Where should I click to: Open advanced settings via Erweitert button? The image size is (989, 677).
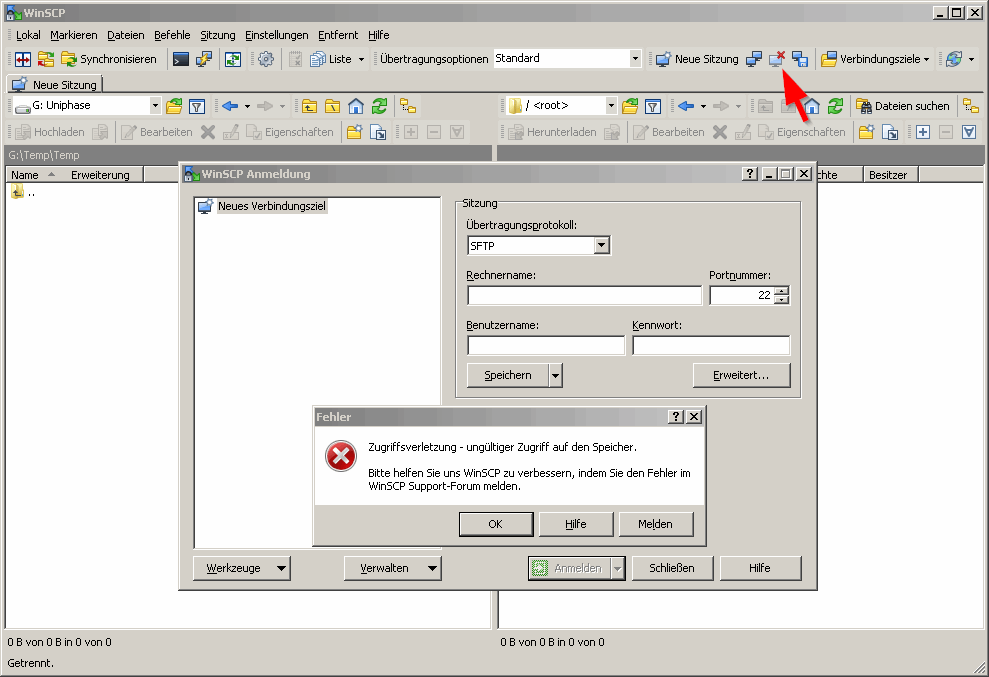(741, 375)
